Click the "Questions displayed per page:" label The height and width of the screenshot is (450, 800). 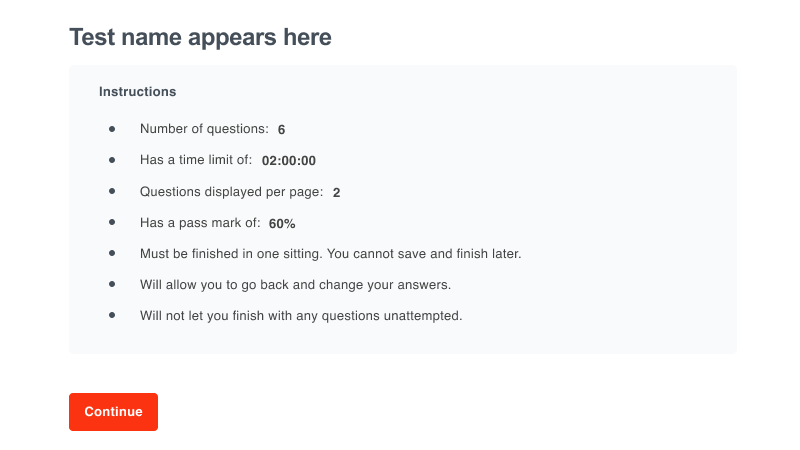[232, 192]
